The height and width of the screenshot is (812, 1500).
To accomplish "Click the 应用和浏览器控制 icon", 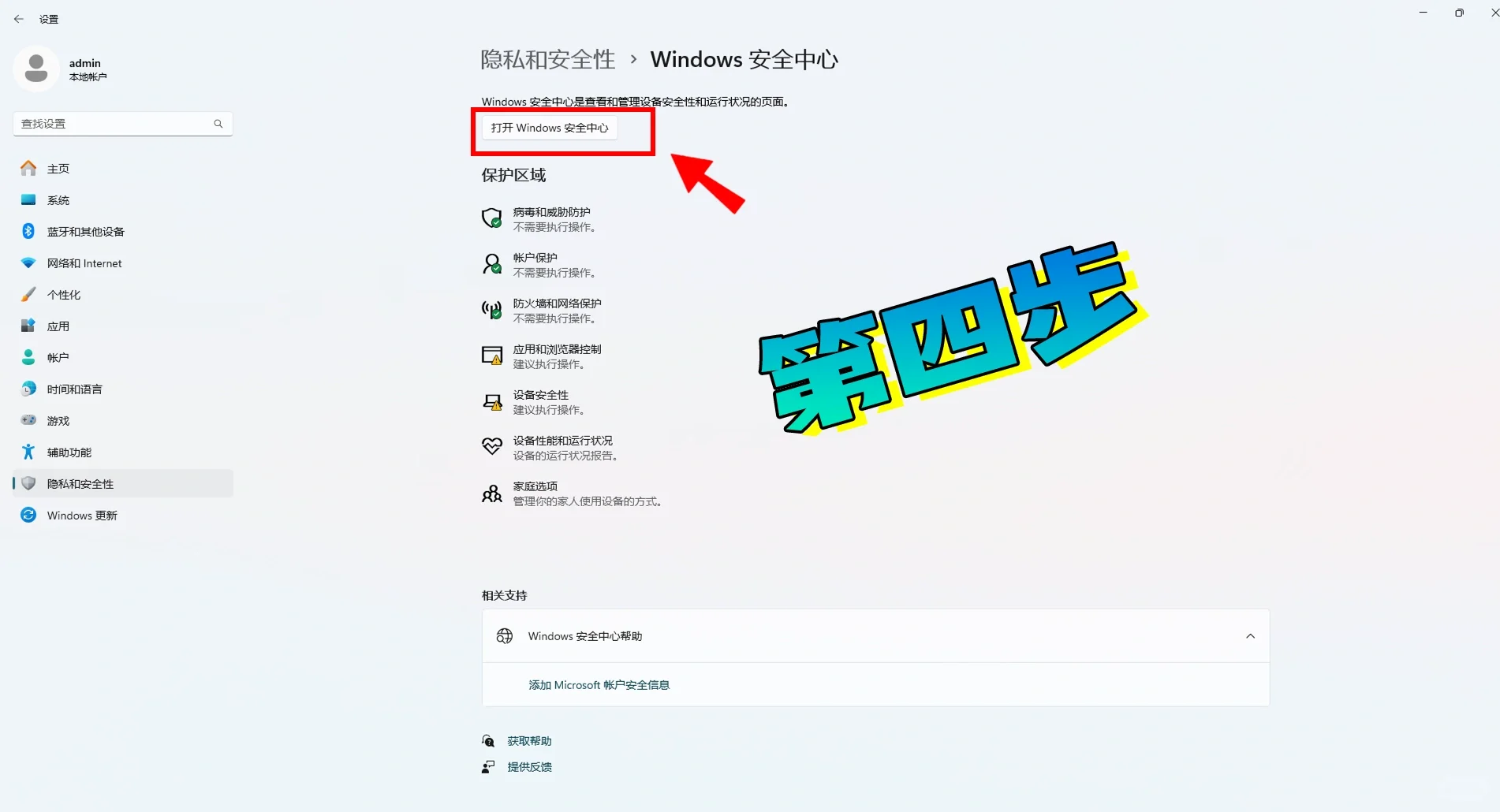I will coord(491,356).
